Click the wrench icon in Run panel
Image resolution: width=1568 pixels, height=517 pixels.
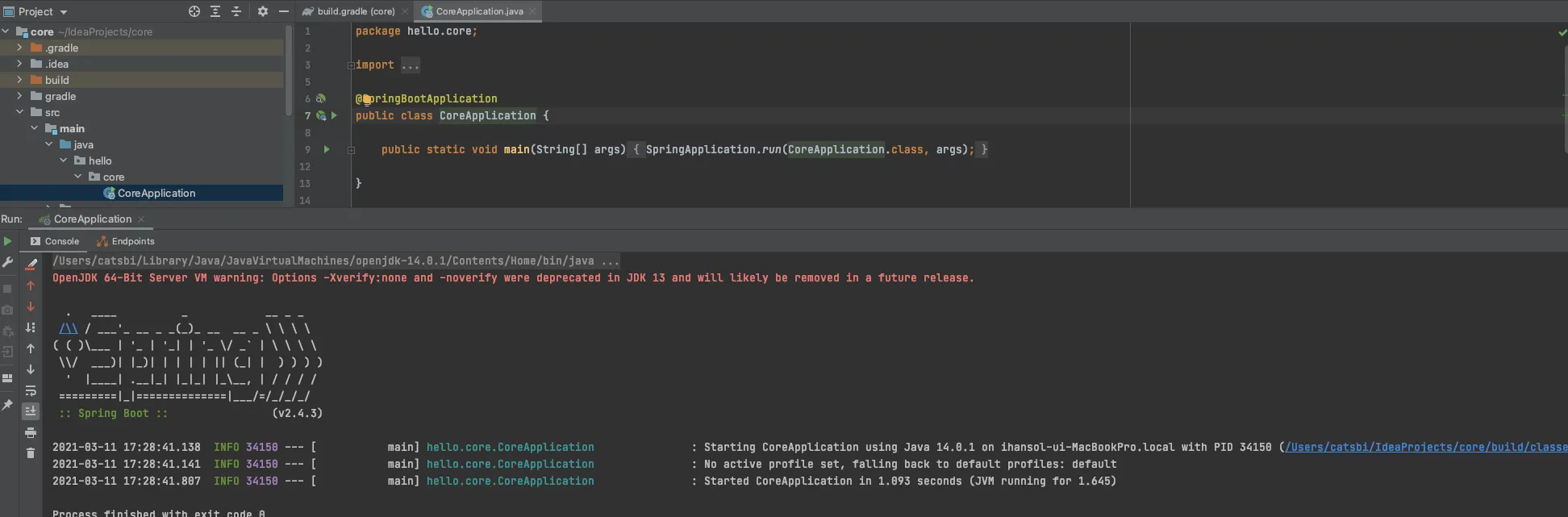coord(7,263)
